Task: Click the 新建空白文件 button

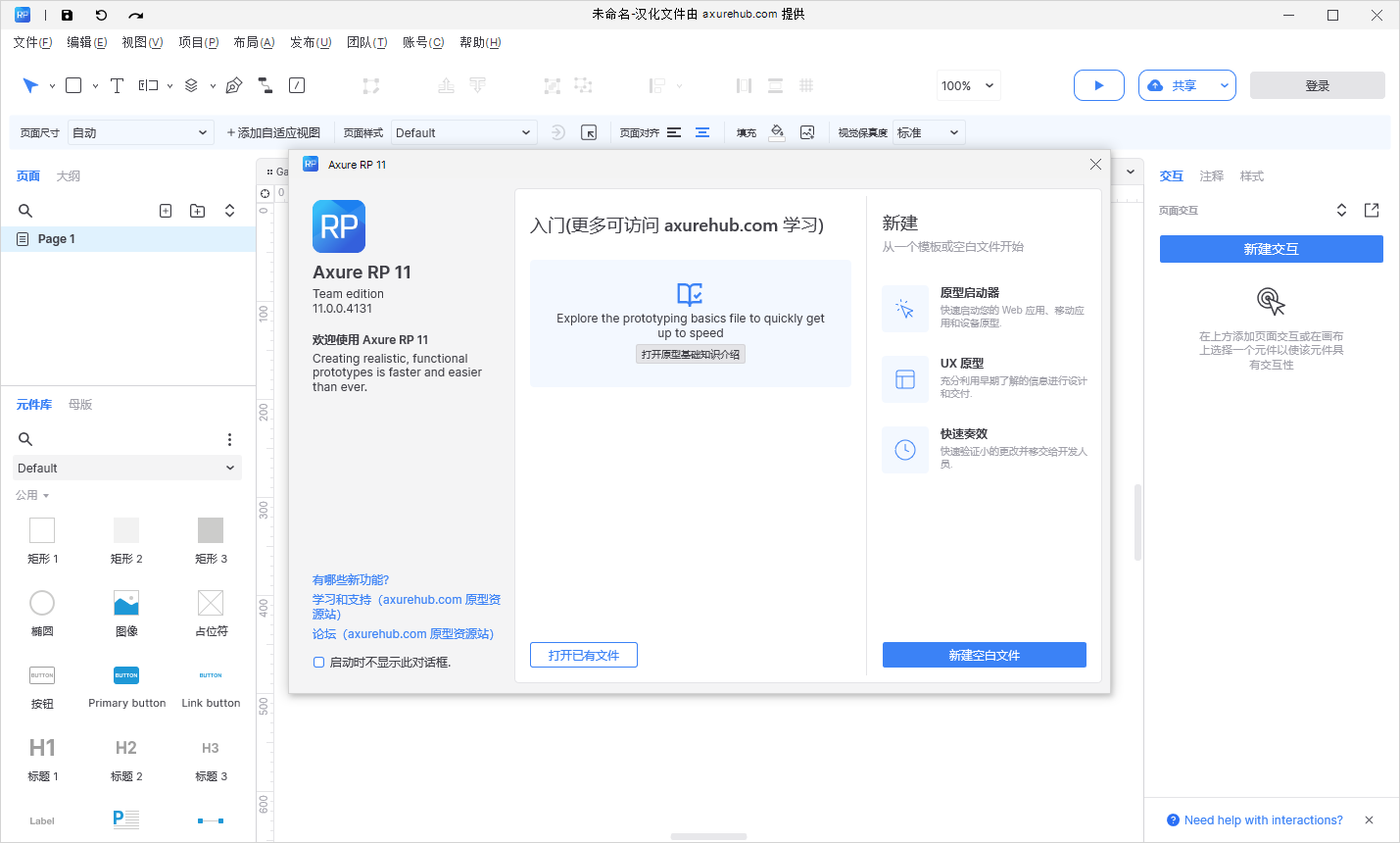Action: pyautogui.click(x=984, y=654)
